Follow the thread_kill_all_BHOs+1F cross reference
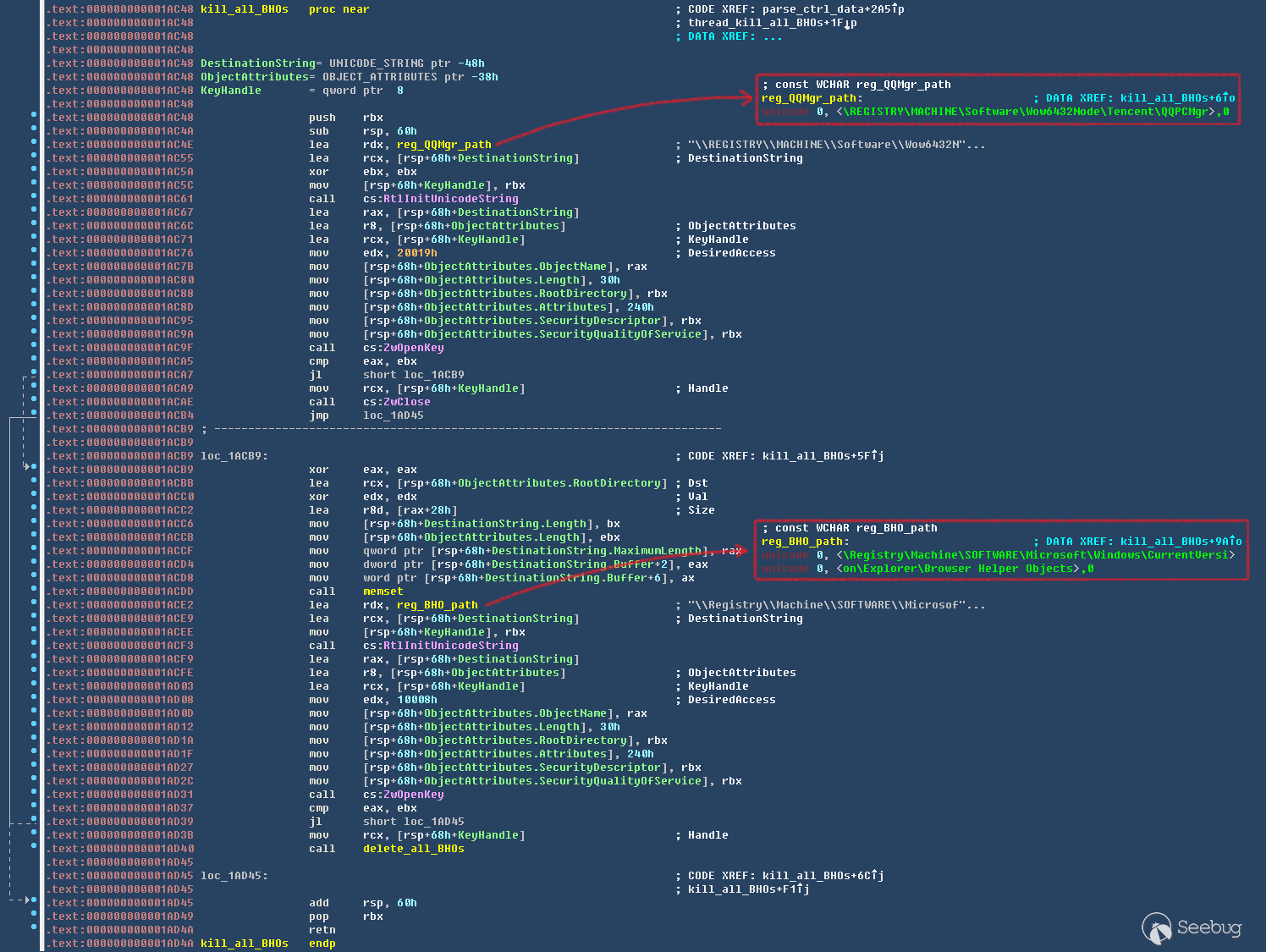Viewport: 1266px width, 952px height. (772, 23)
